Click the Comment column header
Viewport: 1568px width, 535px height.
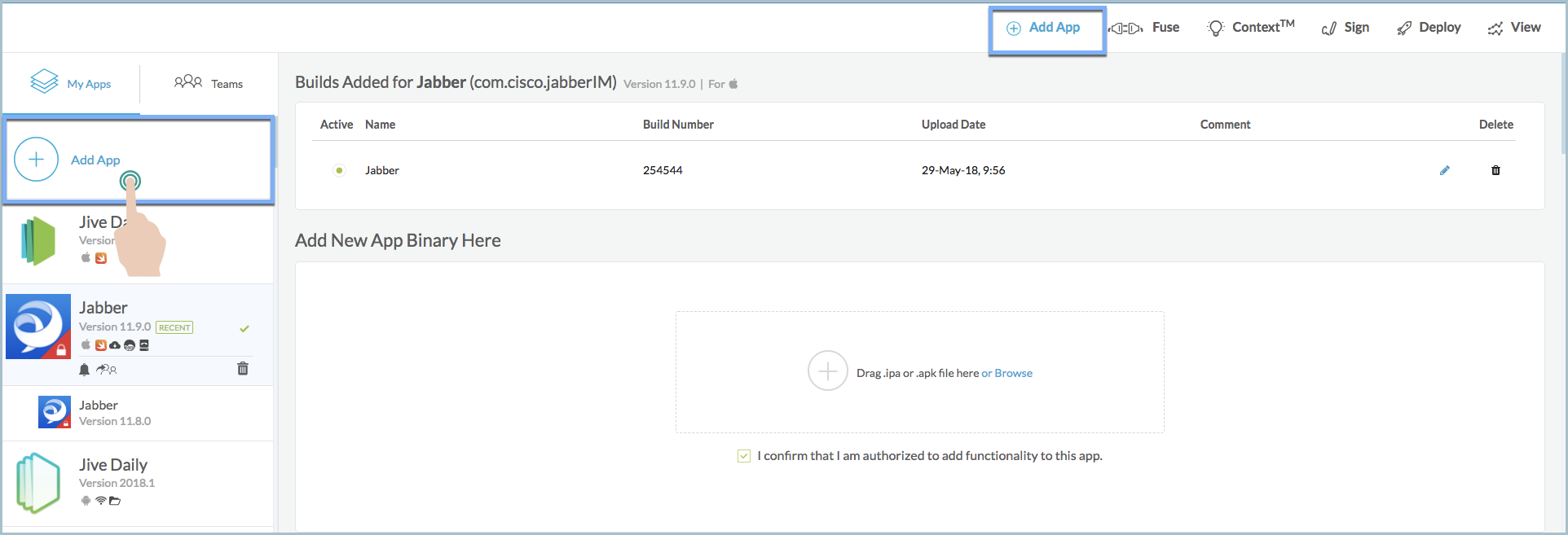click(1225, 125)
